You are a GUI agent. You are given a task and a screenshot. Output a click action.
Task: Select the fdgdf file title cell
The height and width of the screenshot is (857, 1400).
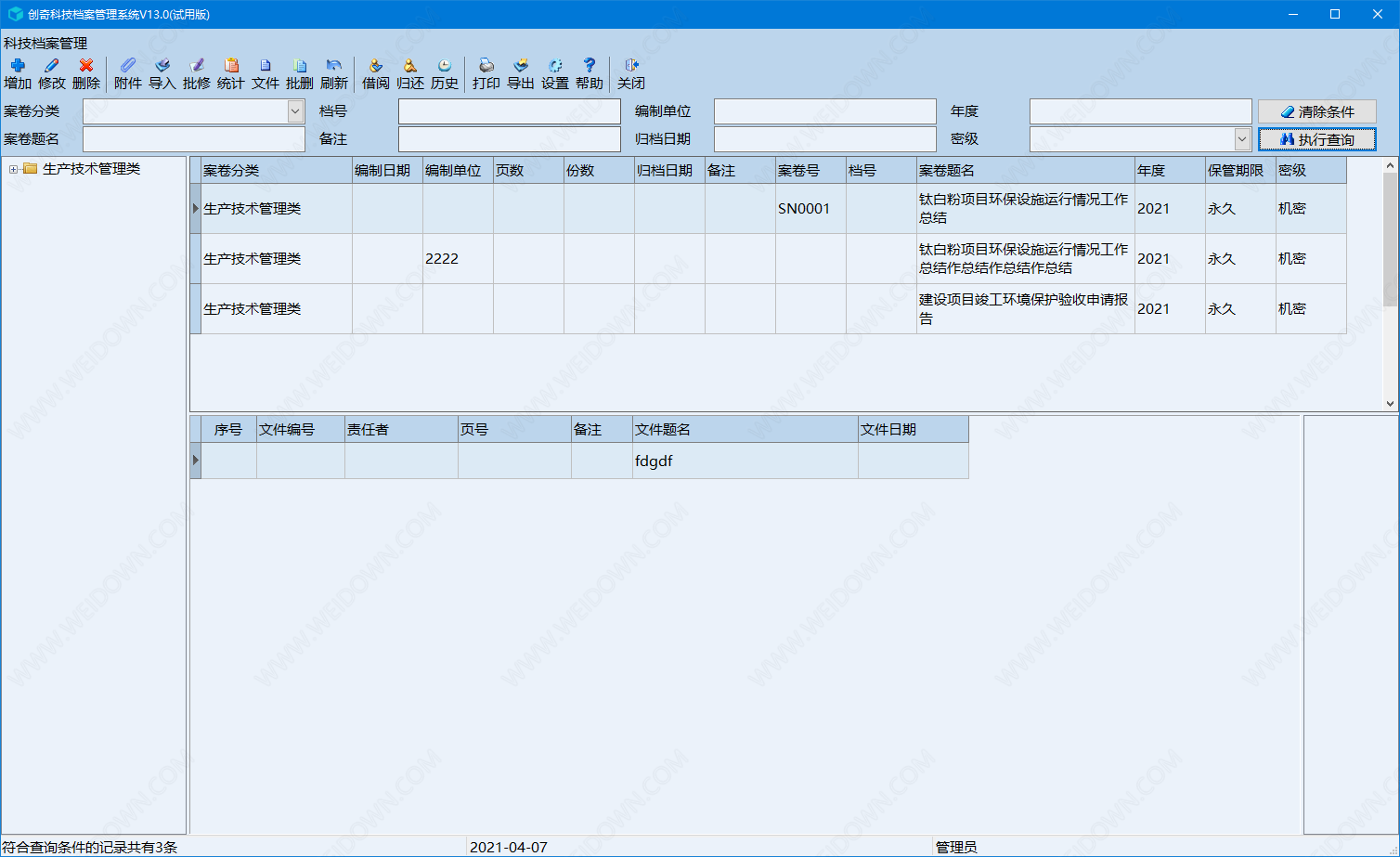745,461
